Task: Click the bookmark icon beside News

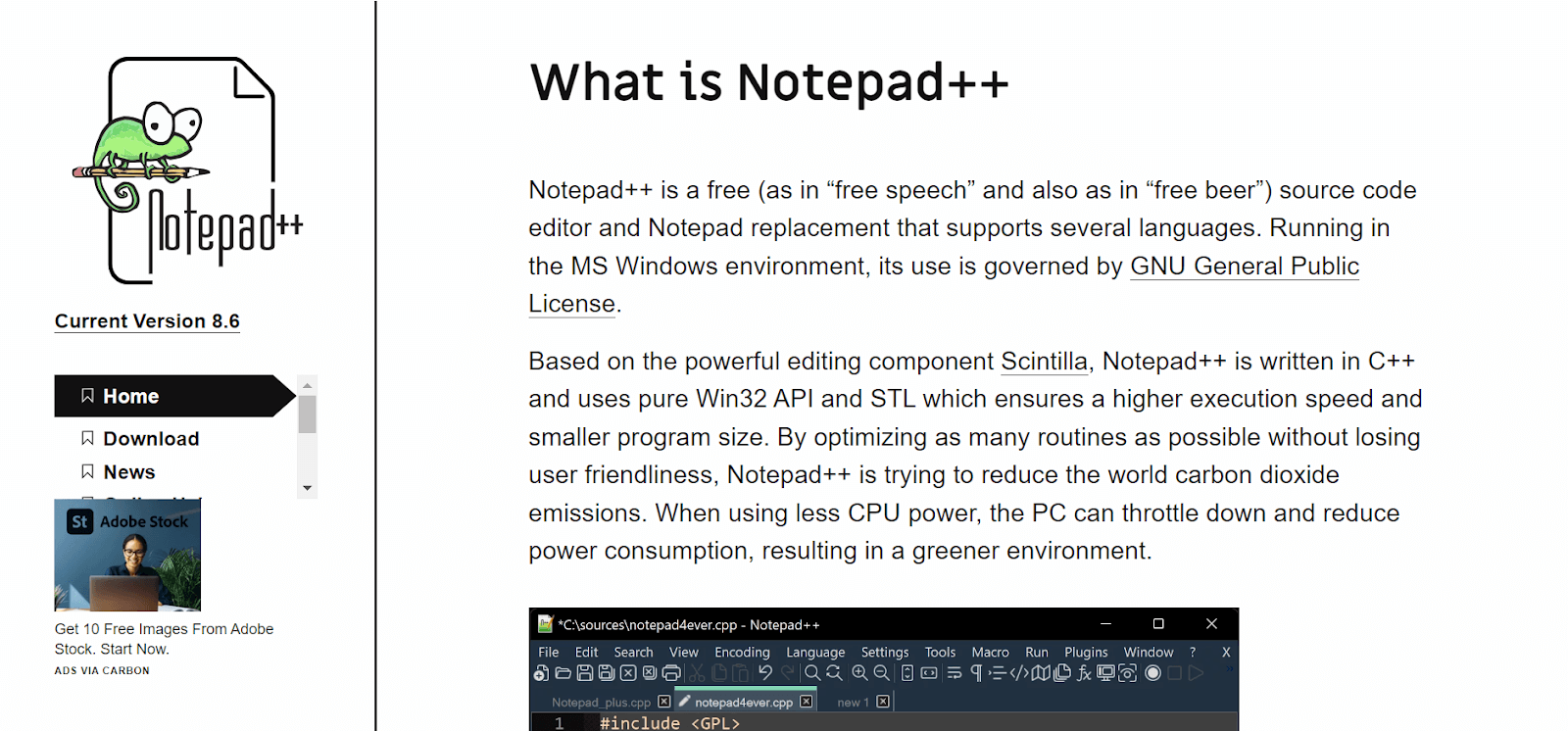Action: tap(87, 471)
